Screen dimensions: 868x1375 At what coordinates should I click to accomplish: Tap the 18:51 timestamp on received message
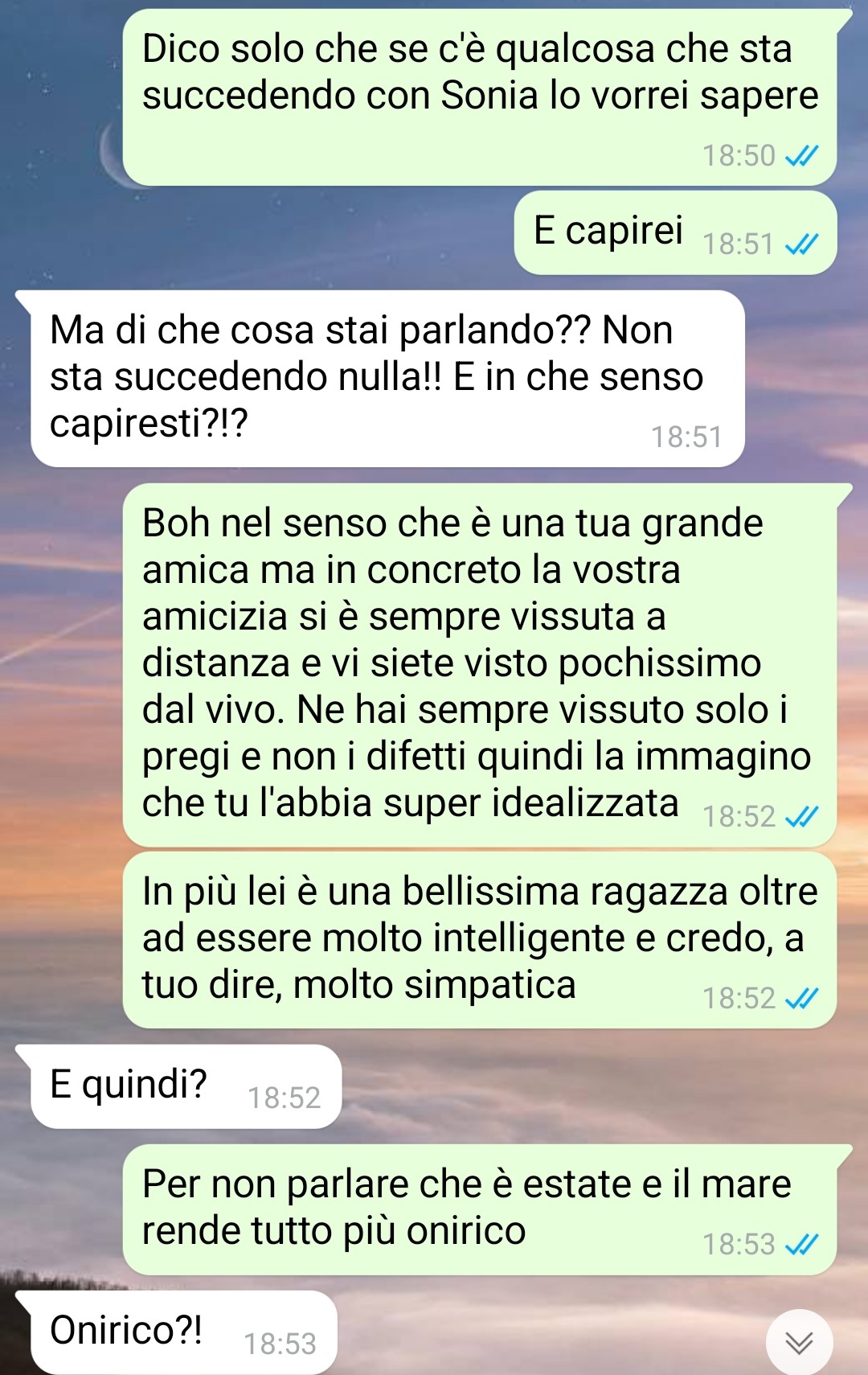click(686, 437)
